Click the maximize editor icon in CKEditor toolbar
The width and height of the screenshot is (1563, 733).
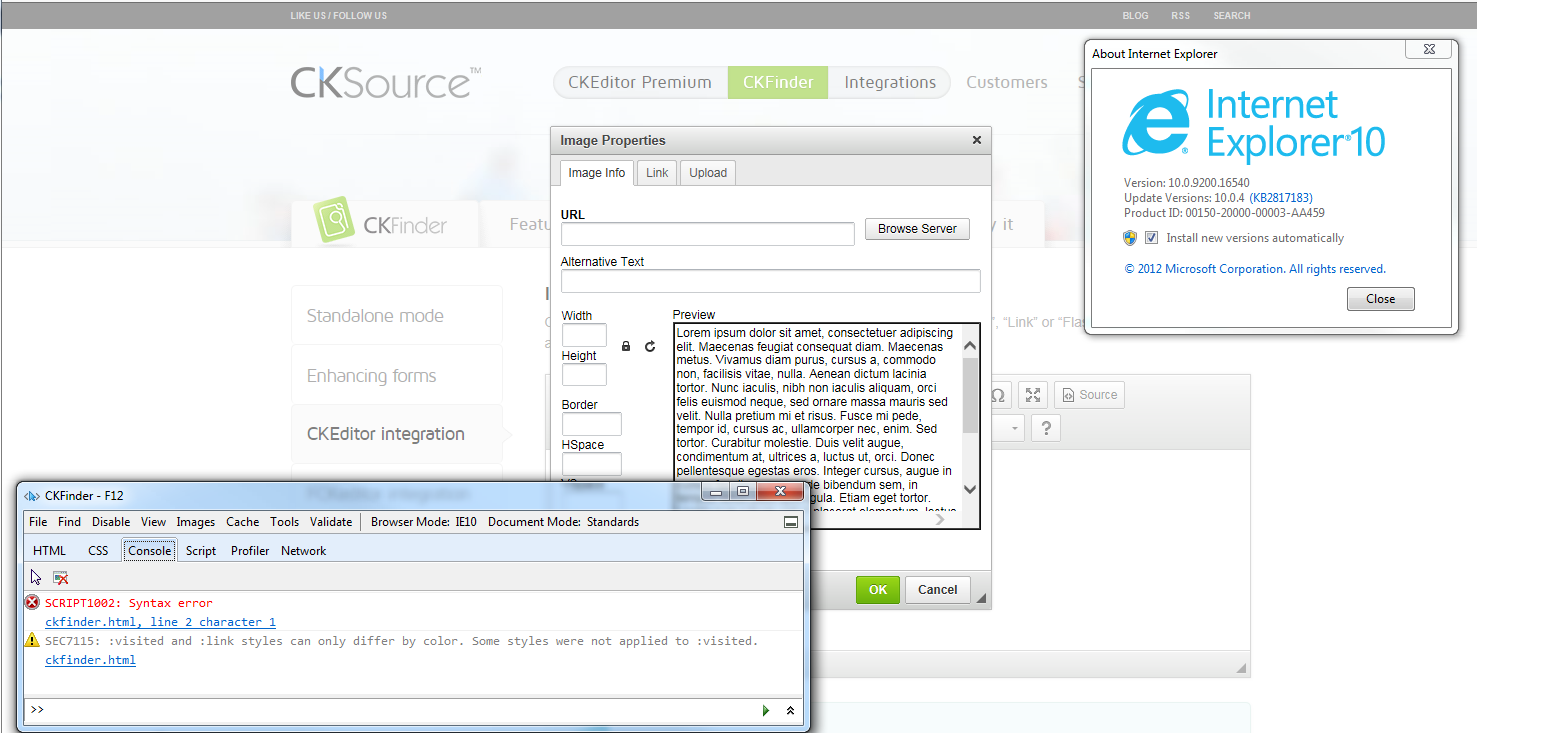[x=1033, y=395]
